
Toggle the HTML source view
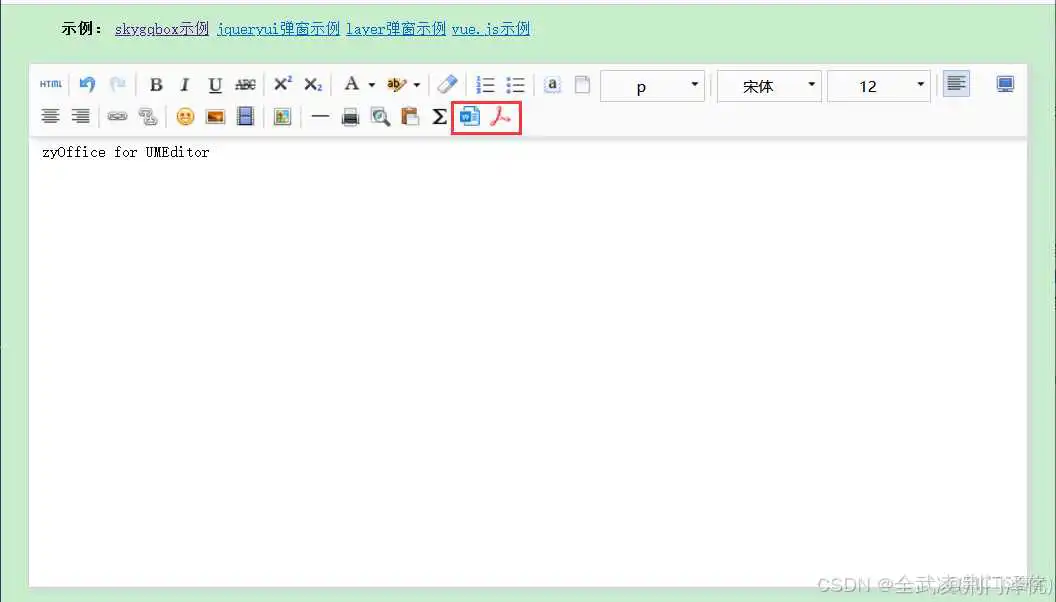tap(50, 85)
